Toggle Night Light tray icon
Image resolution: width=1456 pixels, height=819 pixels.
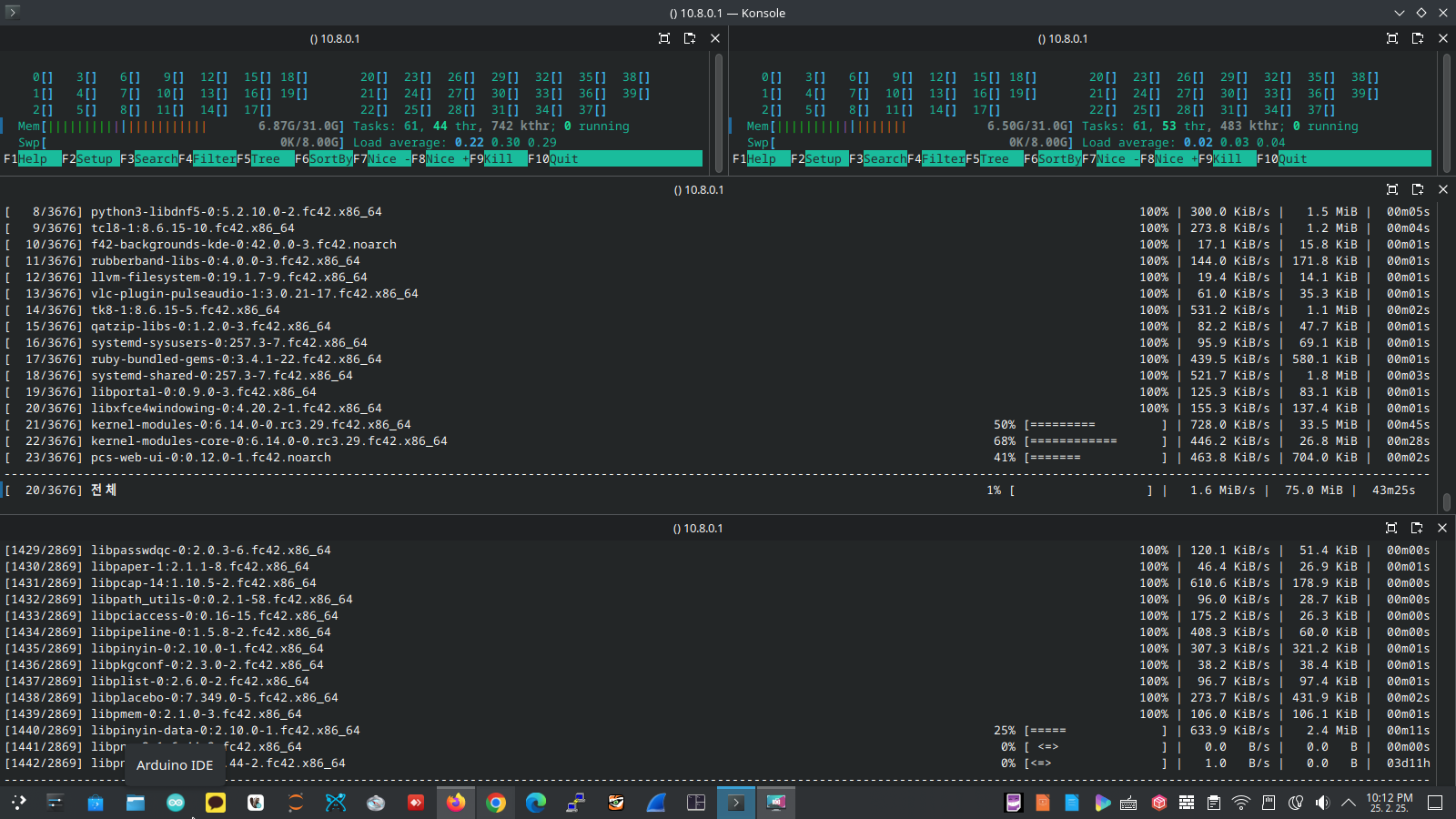click(1296, 803)
